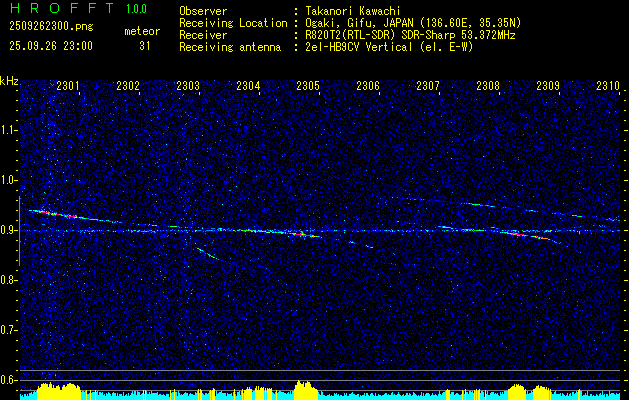The width and height of the screenshot is (629, 400).
Task: Click antenna 2el-HB9CV Vertical text
Action: pos(389,47)
